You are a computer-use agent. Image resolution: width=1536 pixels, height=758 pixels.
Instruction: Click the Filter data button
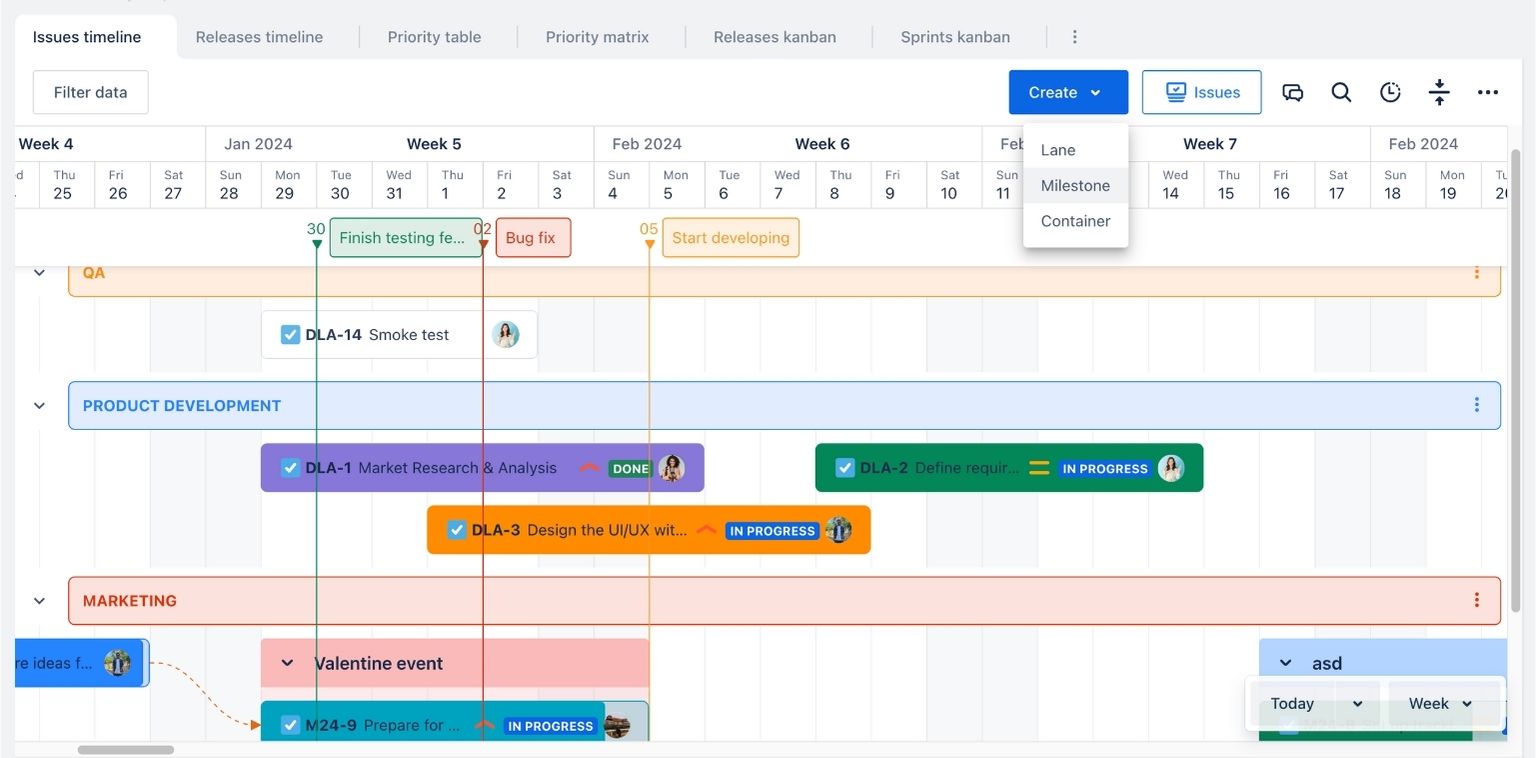[x=90, y=92]
